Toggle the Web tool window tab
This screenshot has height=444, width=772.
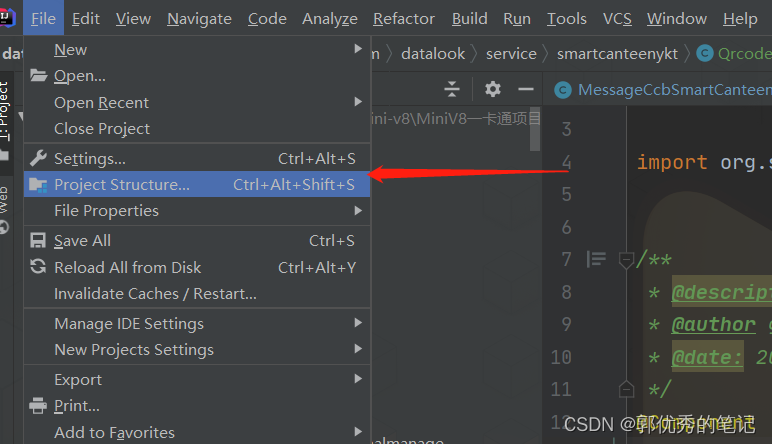(6, 207)
